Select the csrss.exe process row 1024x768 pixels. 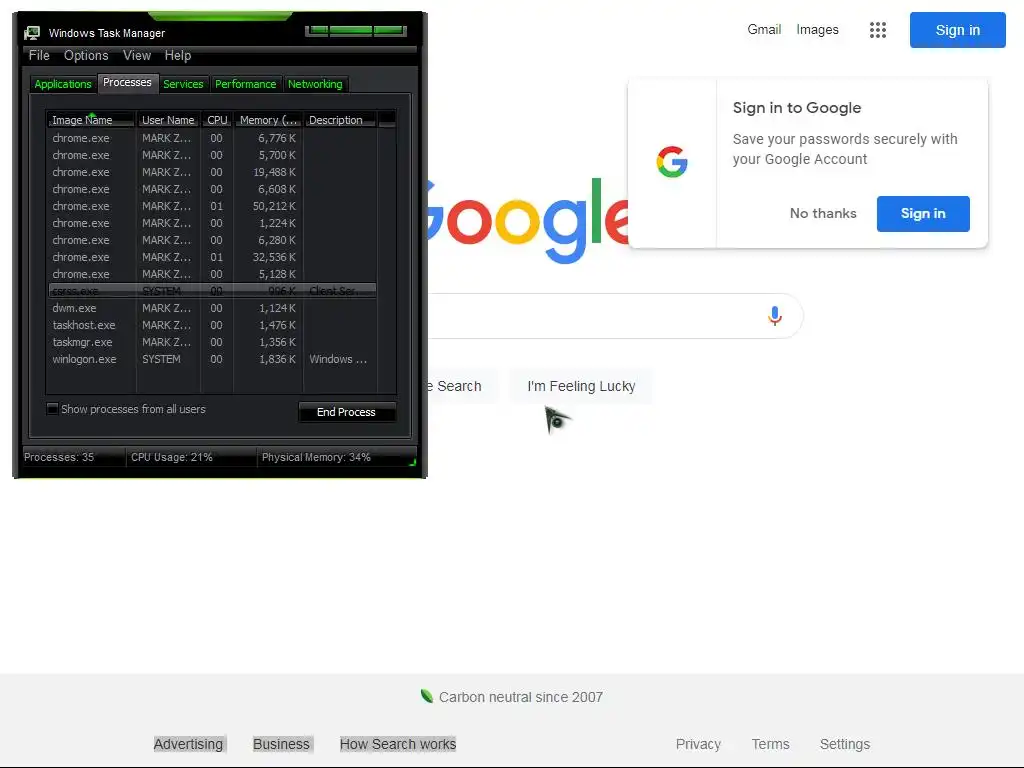tap(212, 291)
